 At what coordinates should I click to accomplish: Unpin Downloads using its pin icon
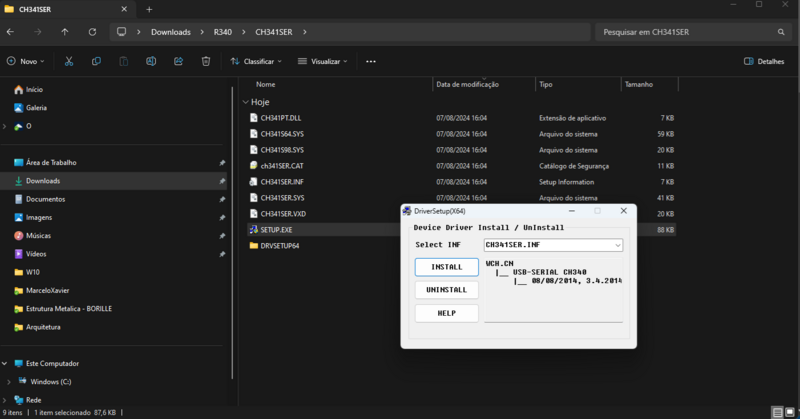[x=222, y=181]
